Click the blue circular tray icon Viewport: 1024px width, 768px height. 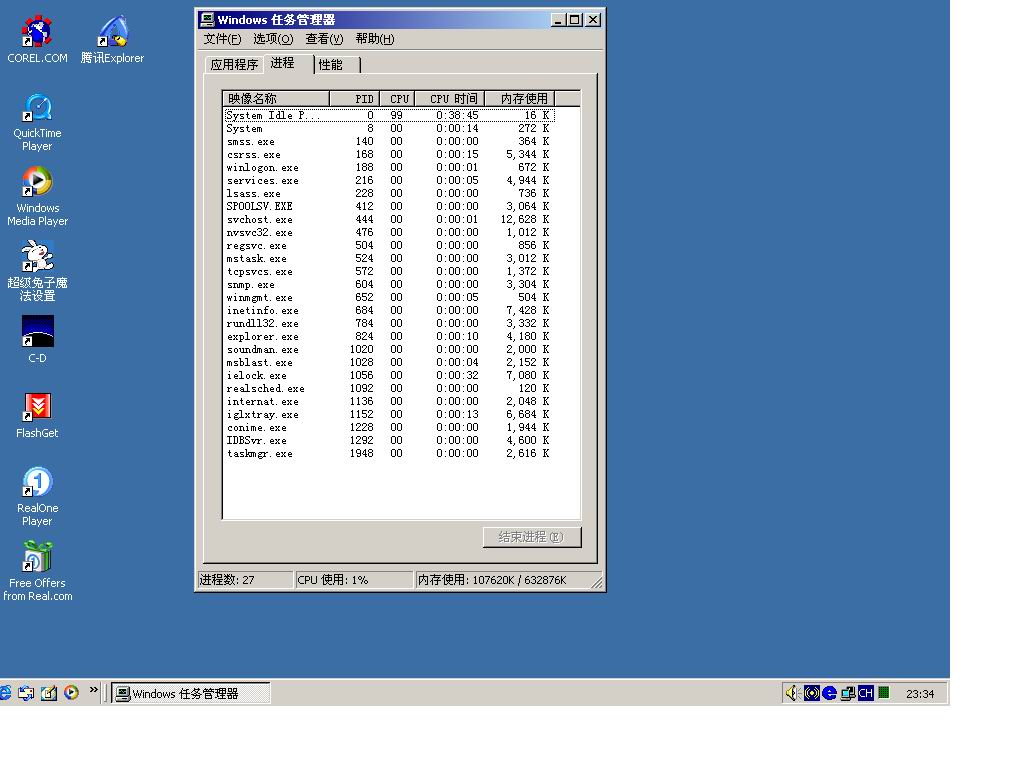click(812, 693)
